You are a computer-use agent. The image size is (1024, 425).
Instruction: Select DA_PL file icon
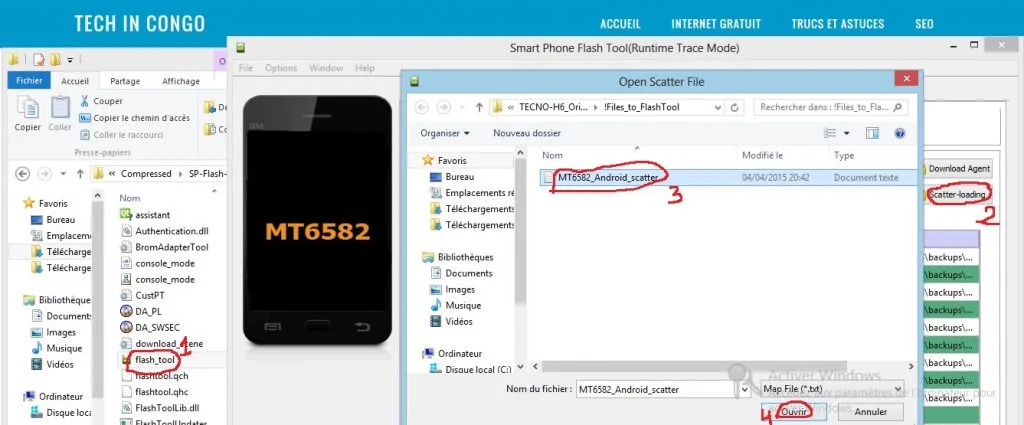(x=126, y=311)
